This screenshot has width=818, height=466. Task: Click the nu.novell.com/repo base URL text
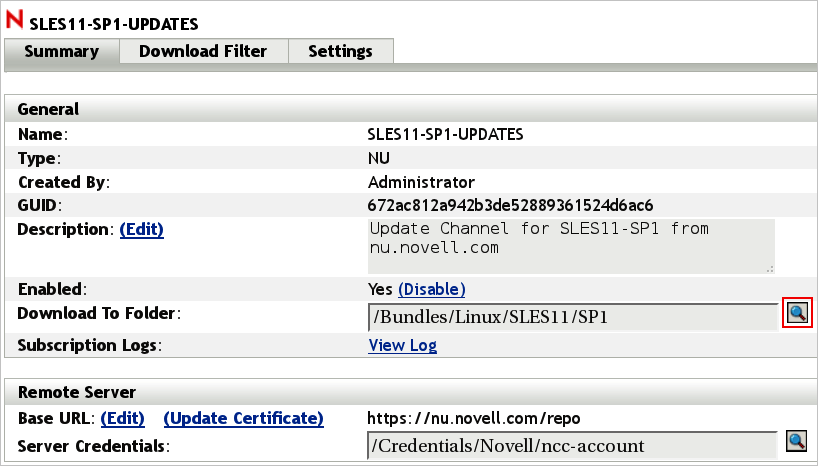coord(473,418)
